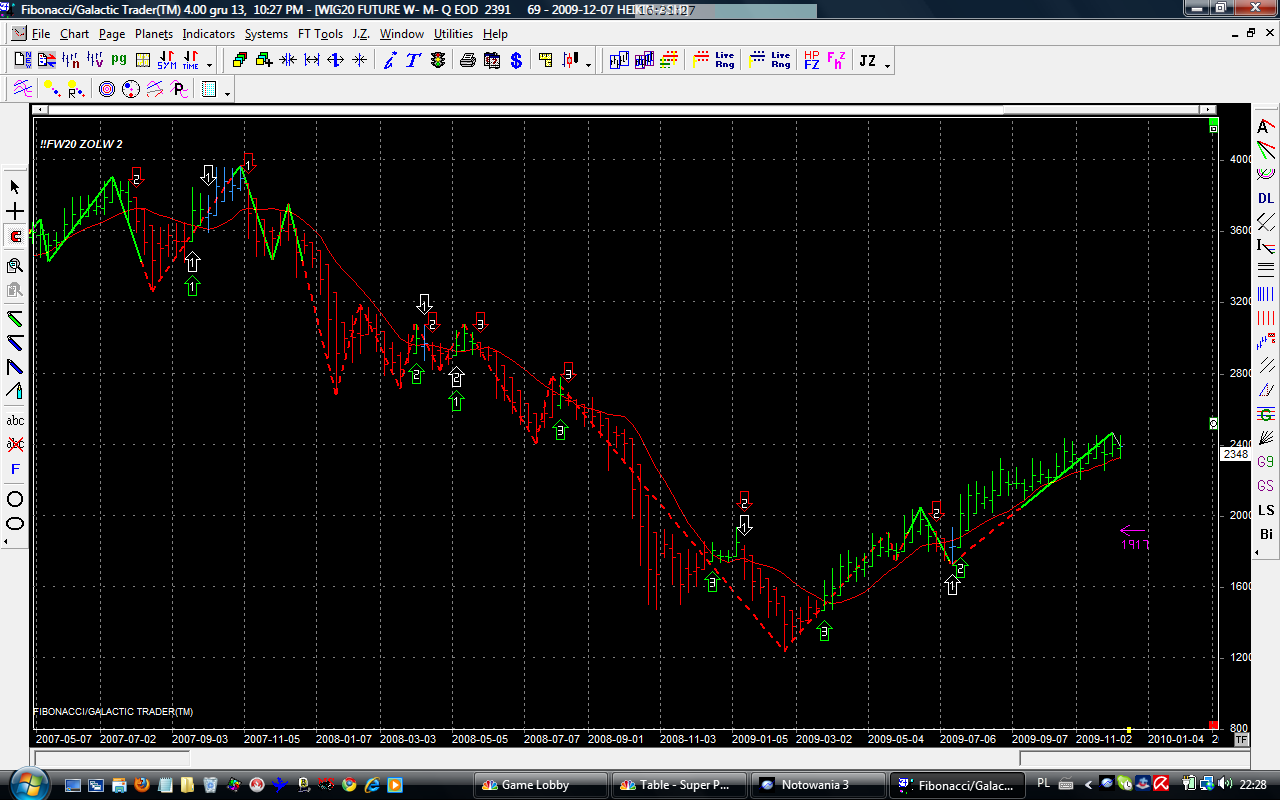Viewport: 1280px width, 800px height.
Task: Expand the dropdown arrow next to JZ
Action: coord(887,66)
